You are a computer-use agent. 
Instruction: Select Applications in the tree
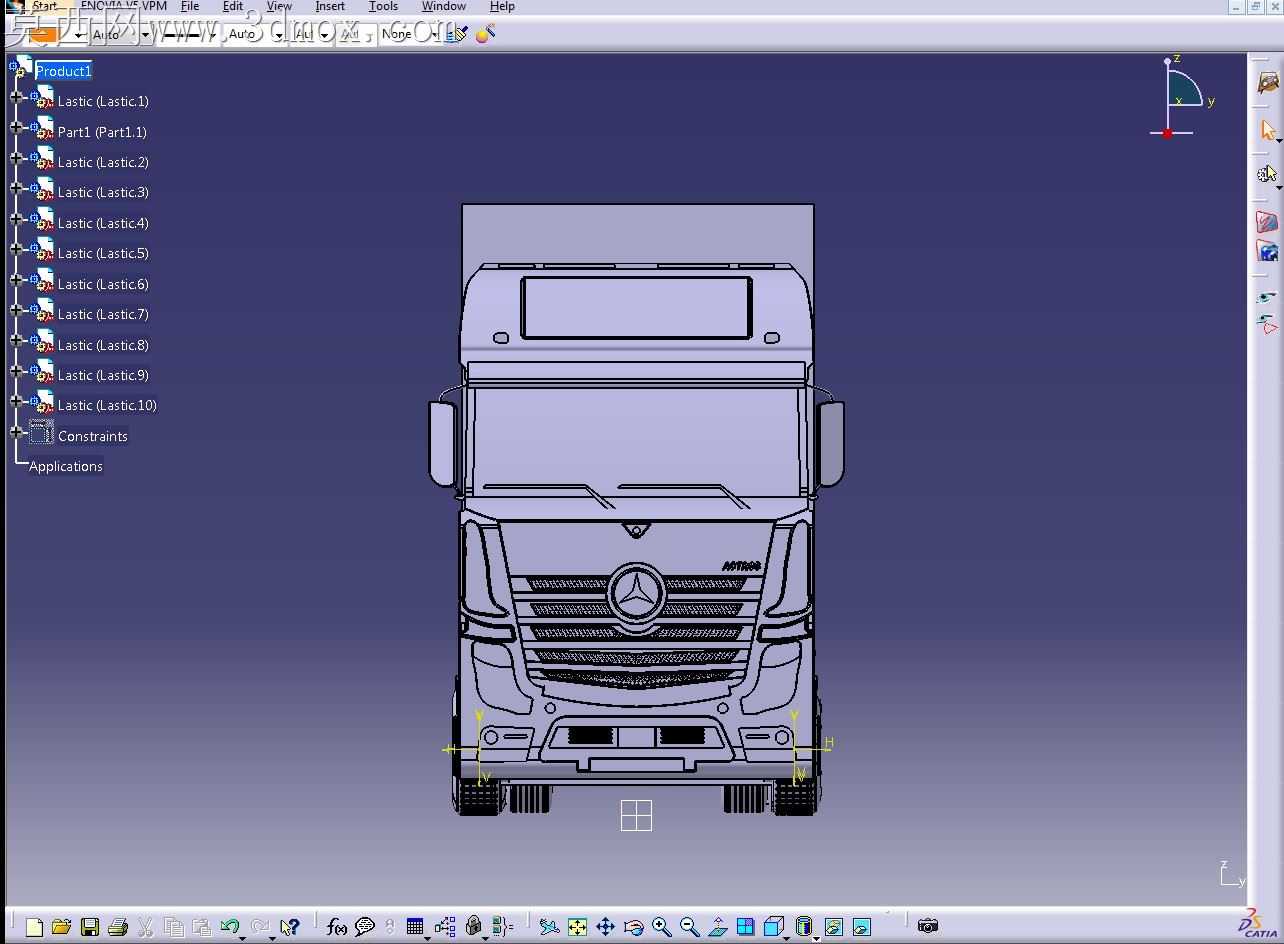66,466
